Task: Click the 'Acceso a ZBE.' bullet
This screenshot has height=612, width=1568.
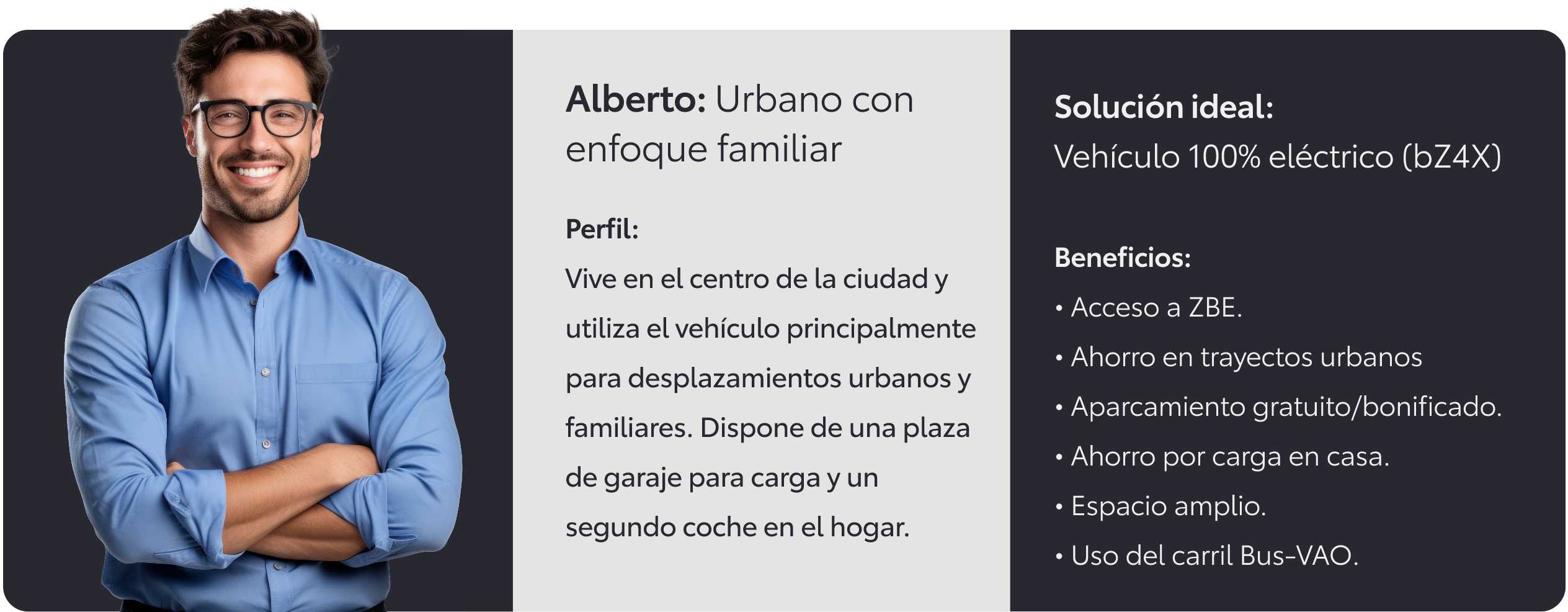Action: pos(1149,307)
